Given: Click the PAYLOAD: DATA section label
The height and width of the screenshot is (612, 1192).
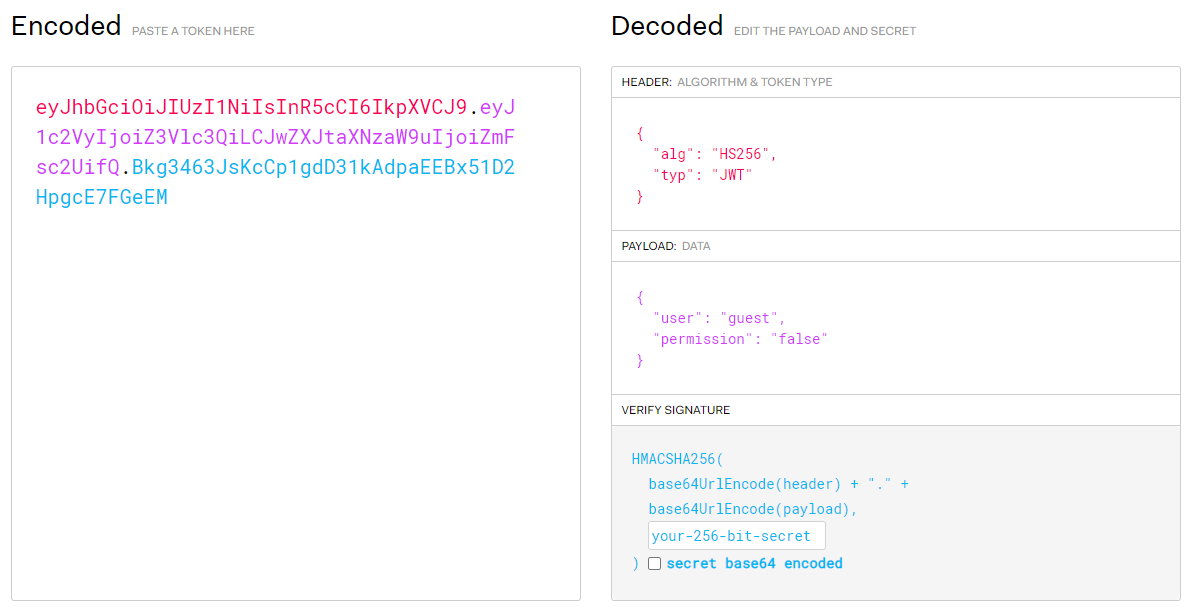Looking at the screenshot, I should tap(666, 246).
